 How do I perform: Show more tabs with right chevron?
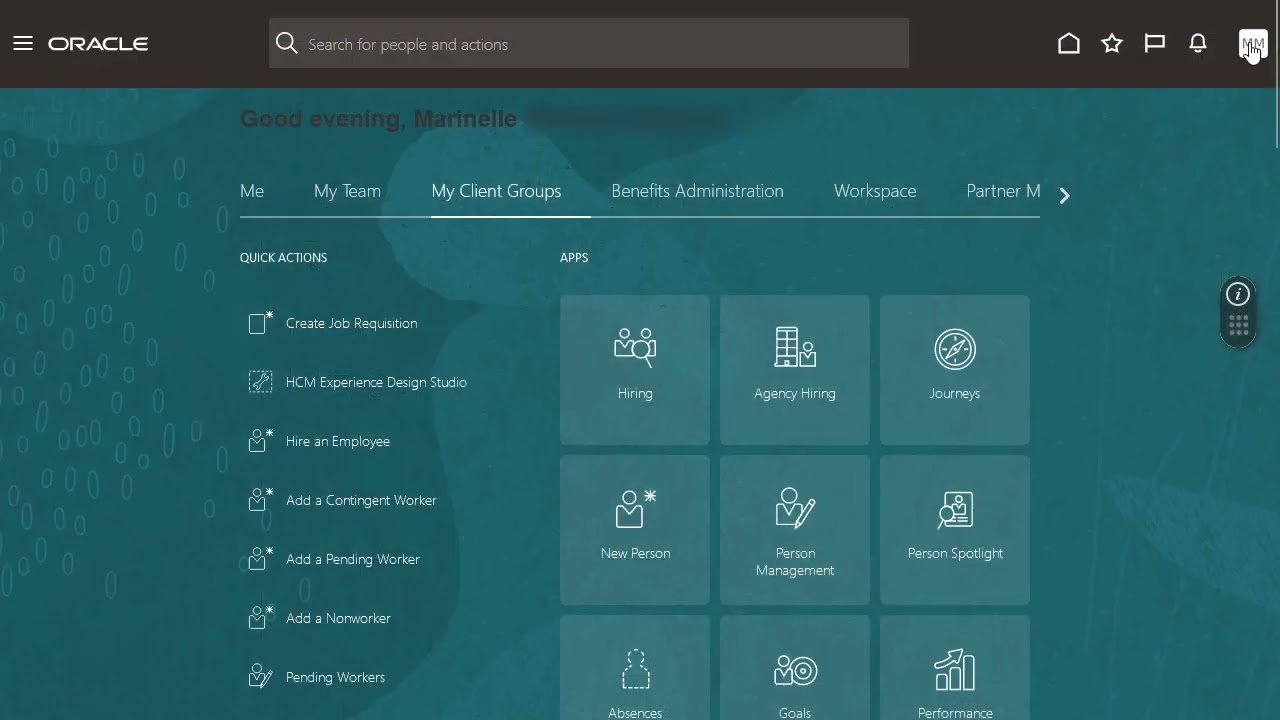tap(1064, 196)
